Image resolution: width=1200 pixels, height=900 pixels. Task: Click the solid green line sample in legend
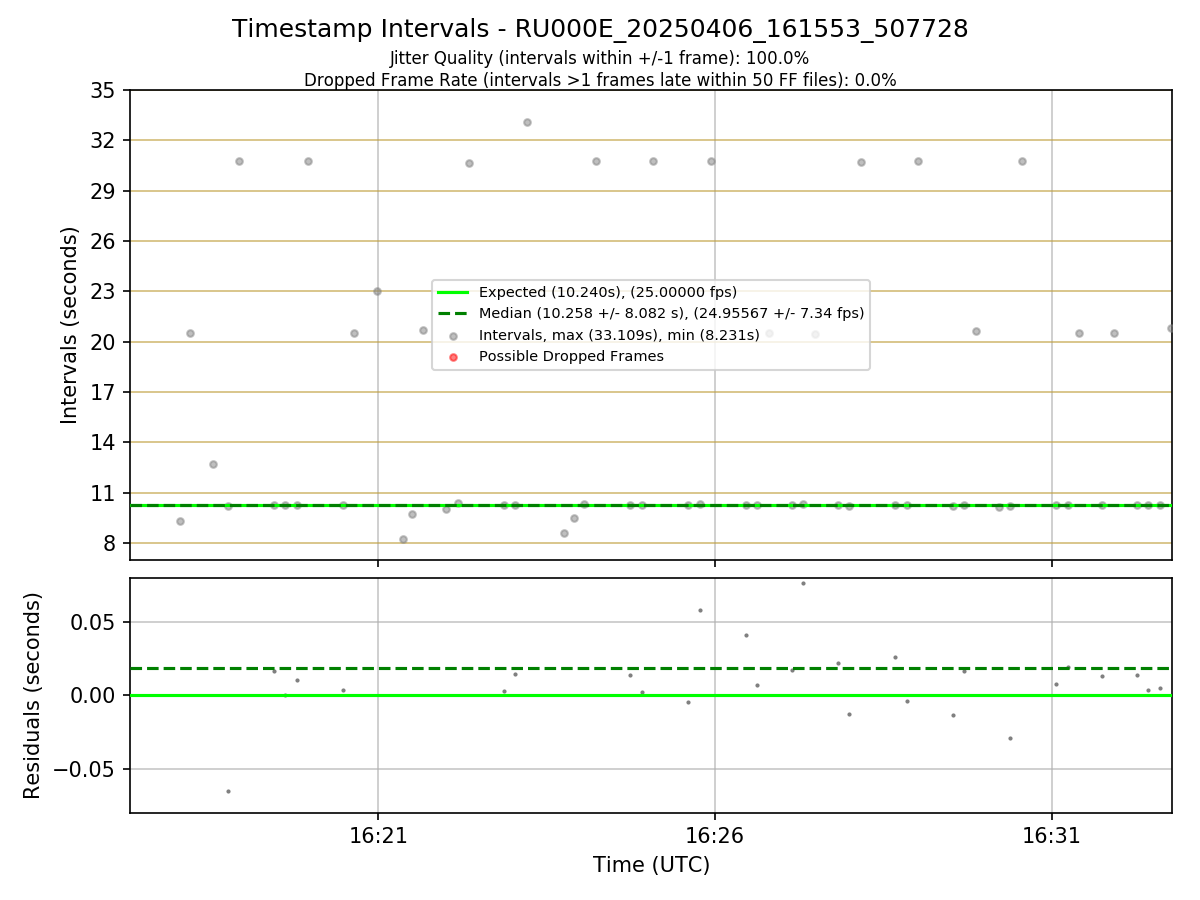pos(453,293)
